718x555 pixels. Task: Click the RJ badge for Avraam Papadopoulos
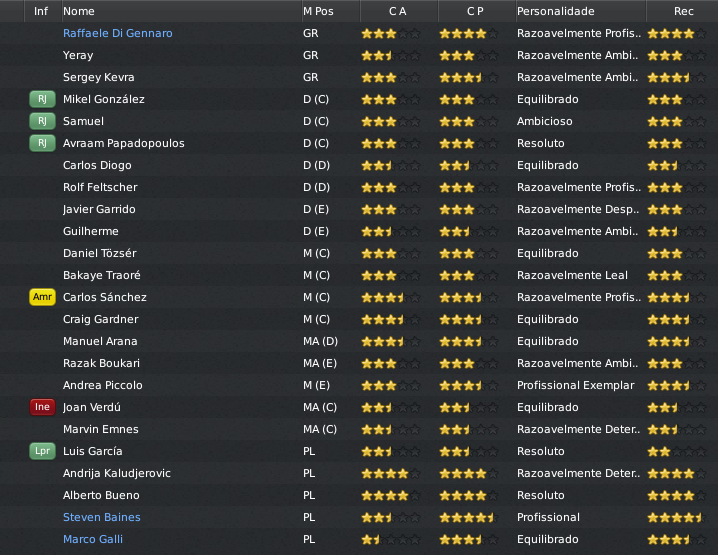42,143
